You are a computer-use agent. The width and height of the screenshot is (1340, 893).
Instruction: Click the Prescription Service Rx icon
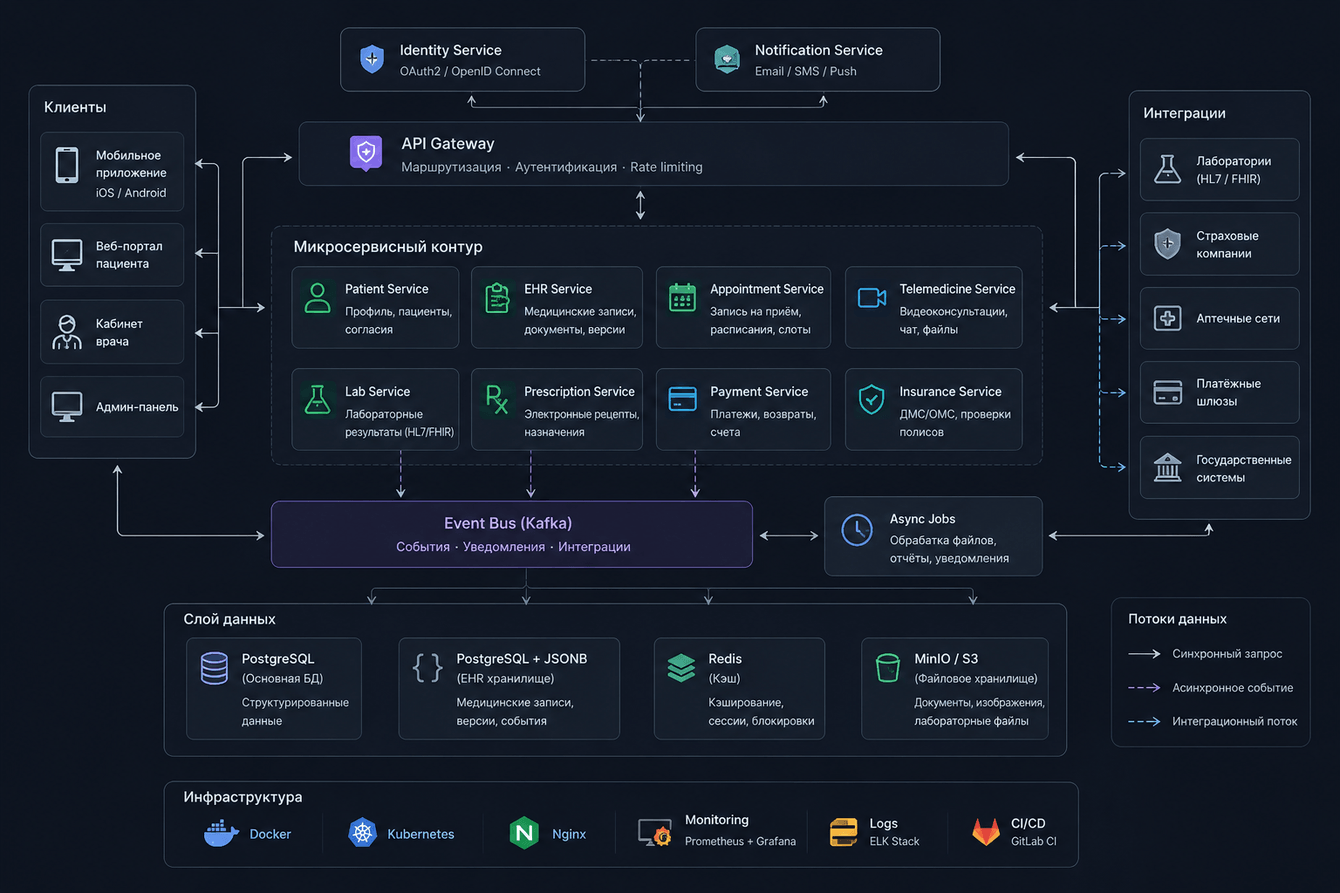pos(497,399)
